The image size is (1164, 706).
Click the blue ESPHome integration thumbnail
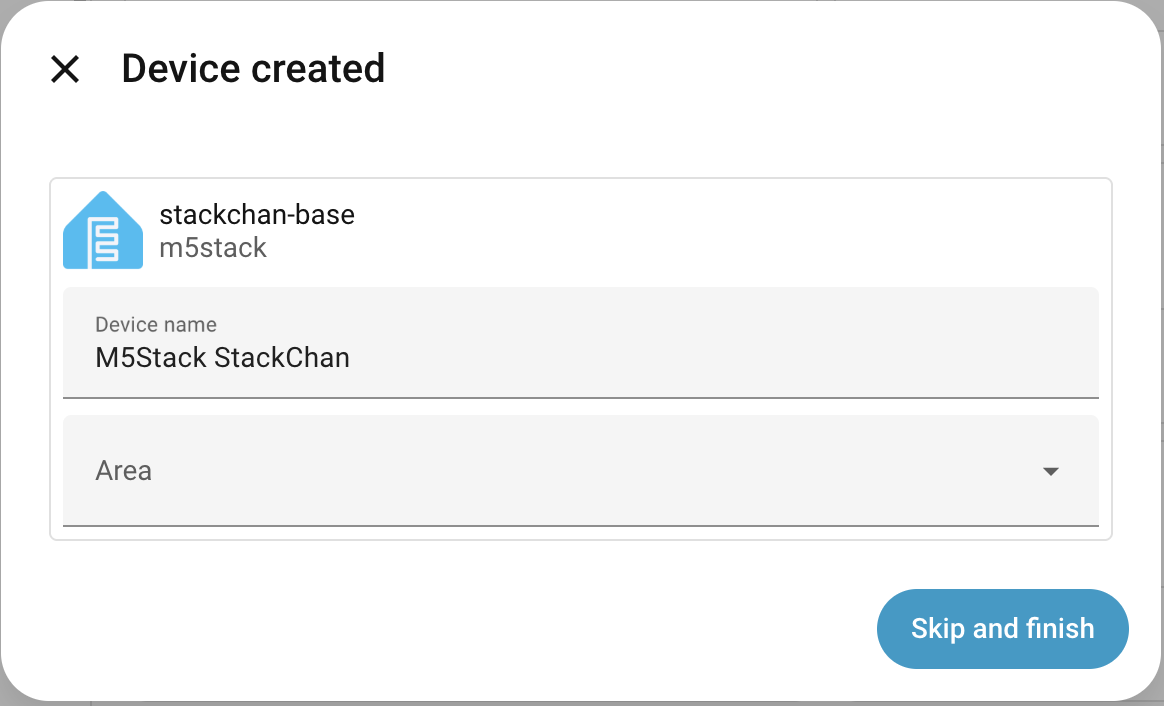102,231
